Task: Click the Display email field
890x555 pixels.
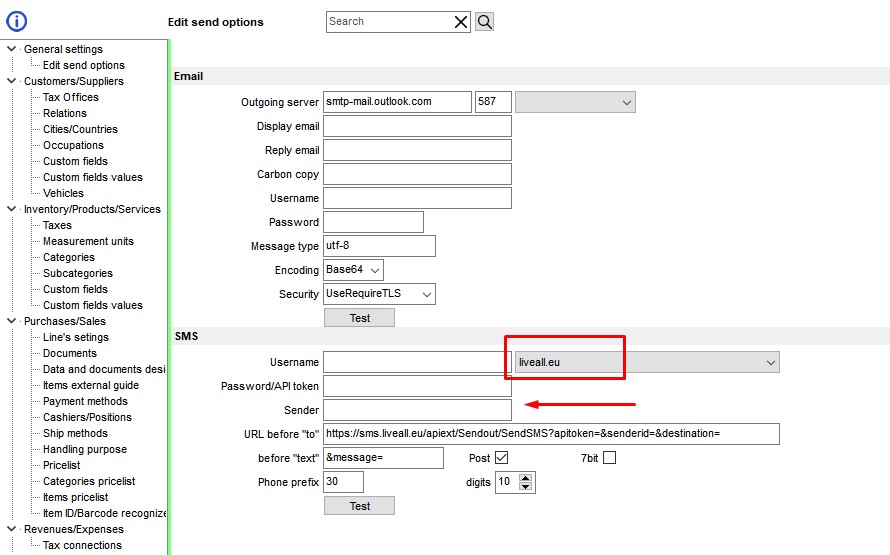Action: pyautogui.click(x=417, y=126)
